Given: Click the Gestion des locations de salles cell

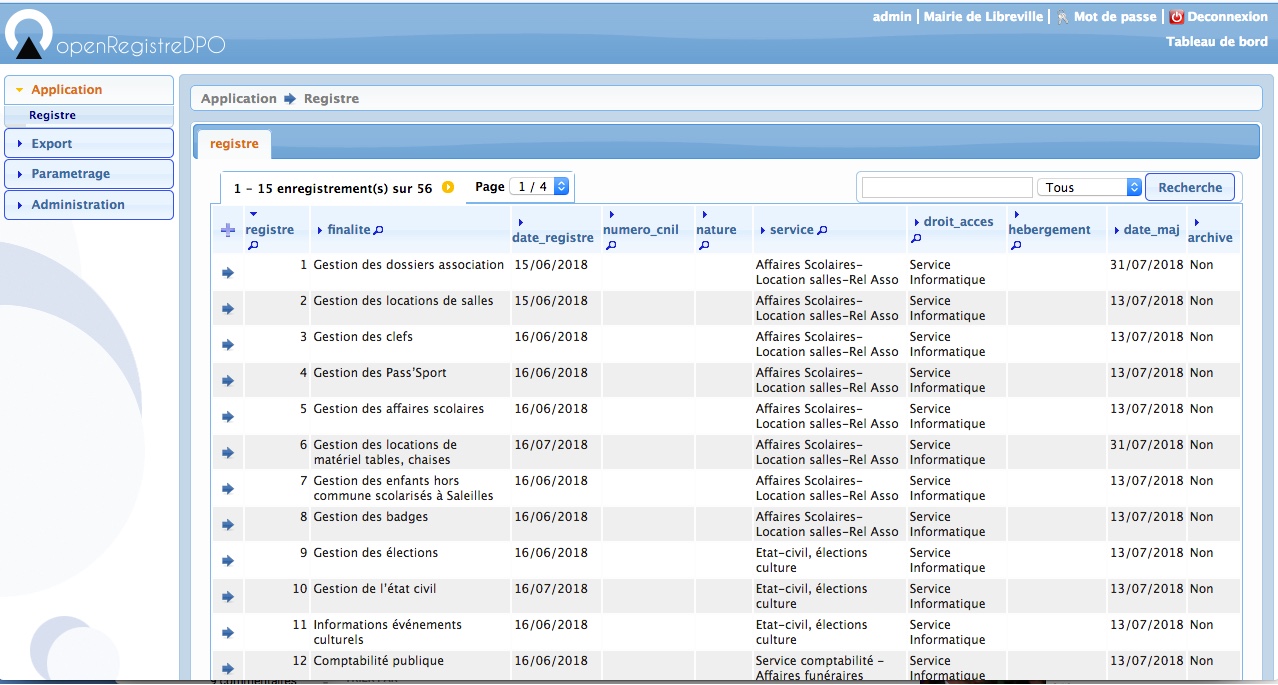Looking at the screenshot, I should pos(403,301).
